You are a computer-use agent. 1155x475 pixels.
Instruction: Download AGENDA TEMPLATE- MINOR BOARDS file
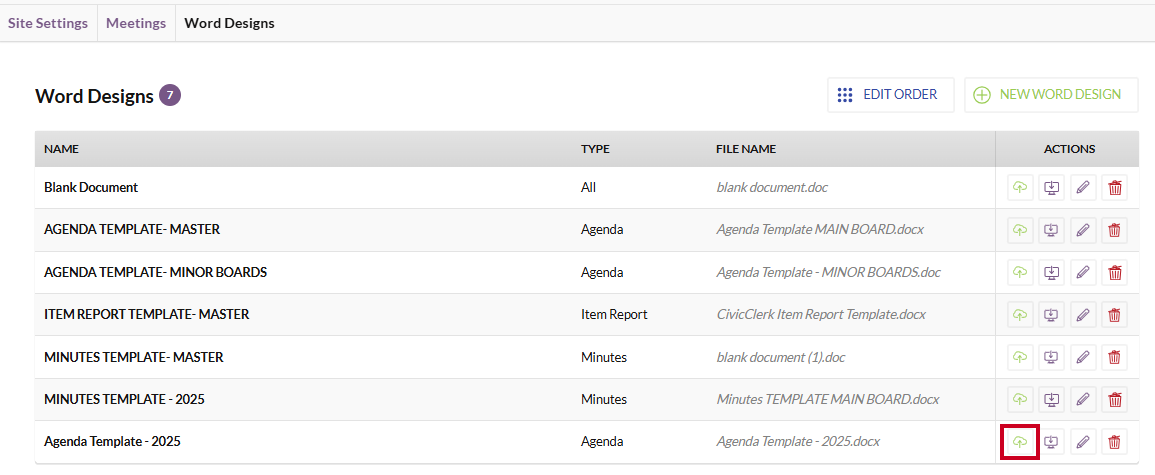pos(1051,272)
